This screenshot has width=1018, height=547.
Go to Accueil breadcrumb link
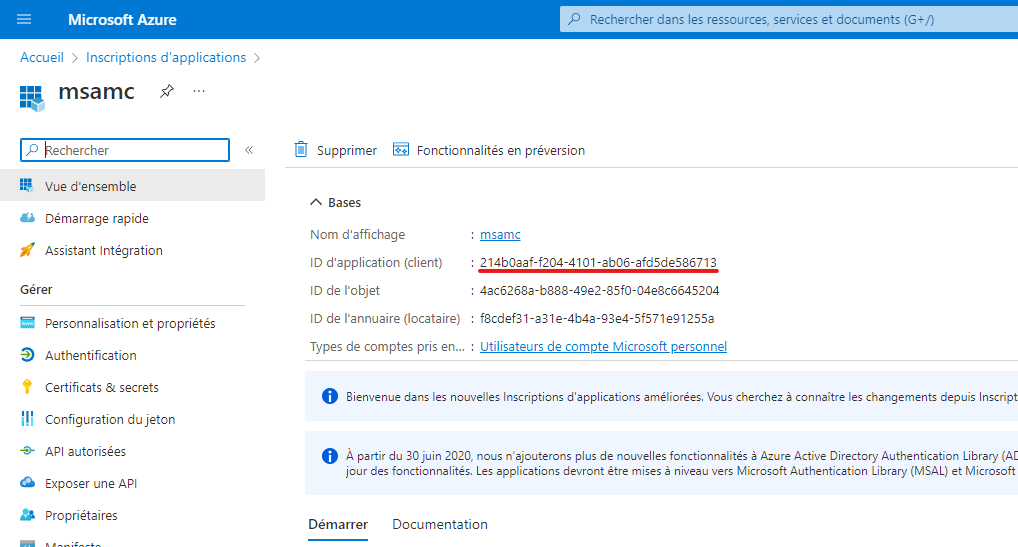coord(42,57)
